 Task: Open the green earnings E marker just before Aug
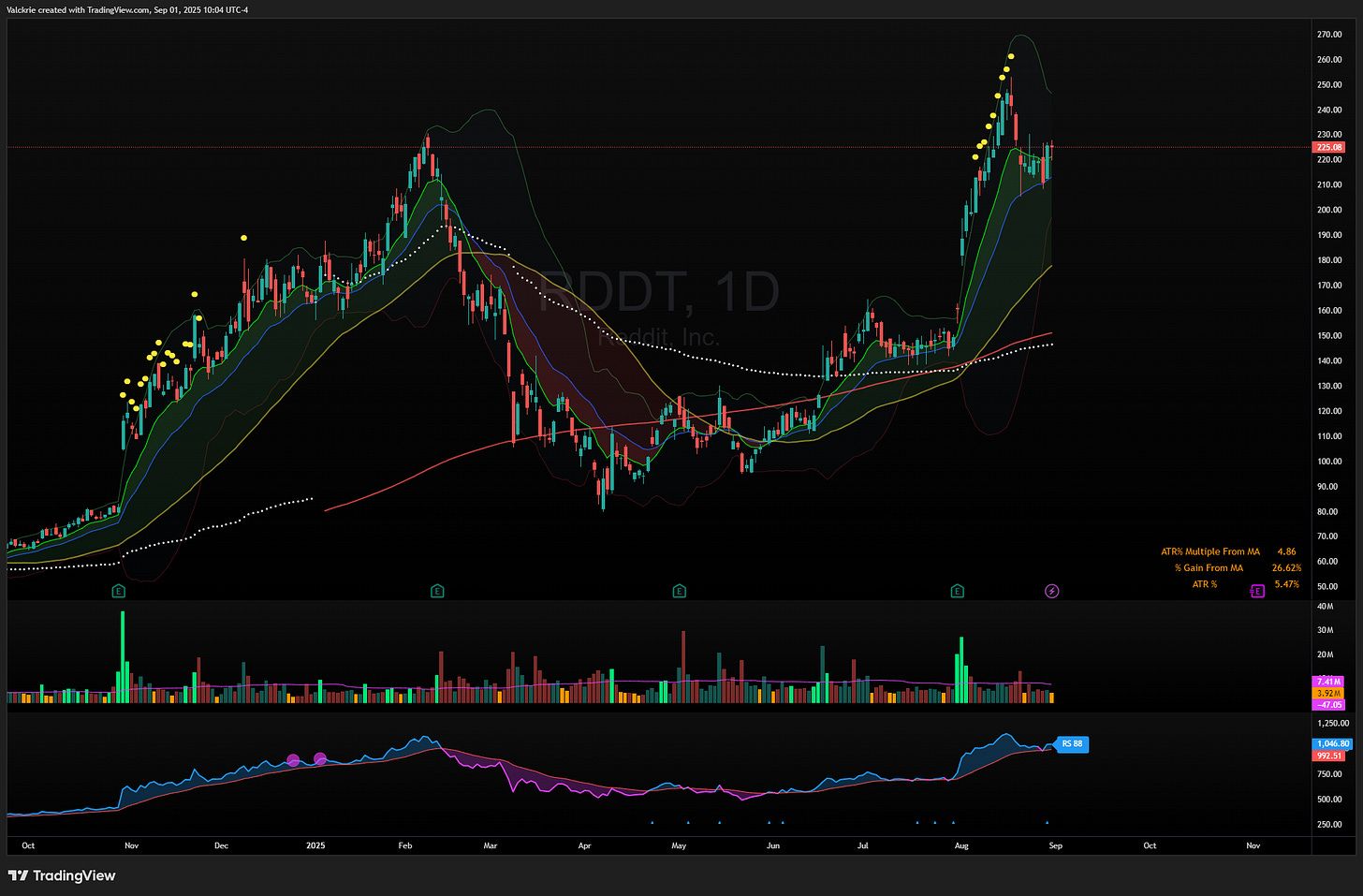click(x=957, y=591)
